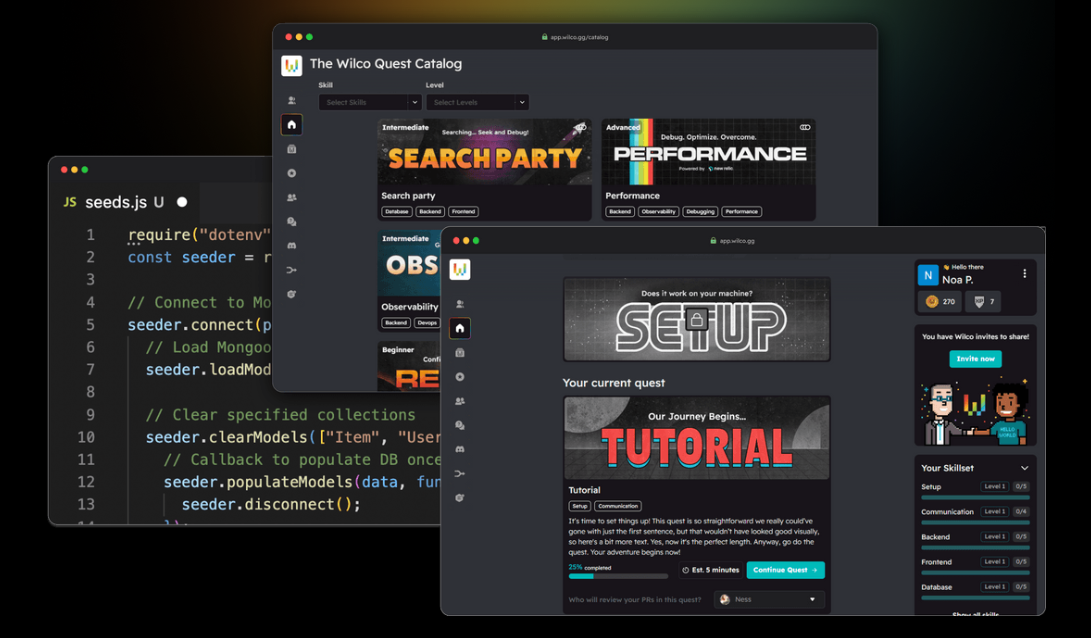Click the Invite now button
Viewport: 1091px width, 638px height.
pyautogui.click(x=975, y=358)
